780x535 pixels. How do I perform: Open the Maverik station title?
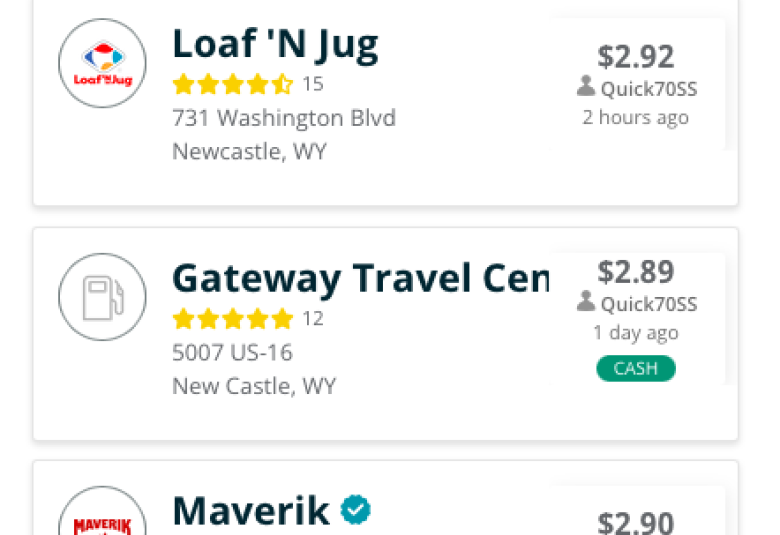(250, 511)
